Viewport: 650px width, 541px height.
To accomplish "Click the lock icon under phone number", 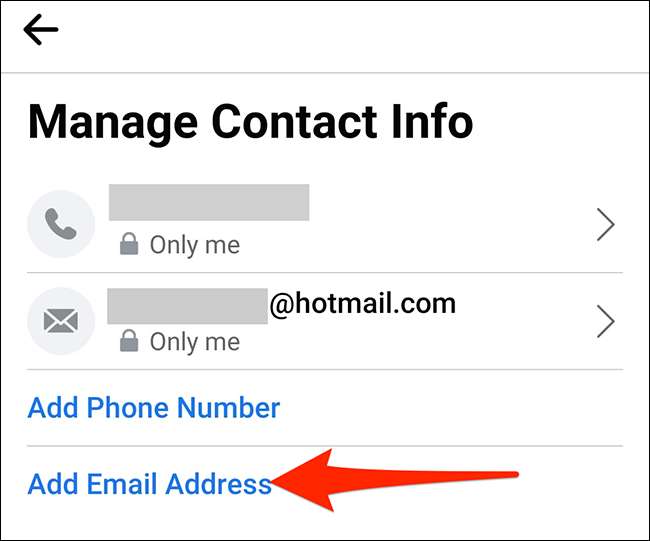I will 129,244.
